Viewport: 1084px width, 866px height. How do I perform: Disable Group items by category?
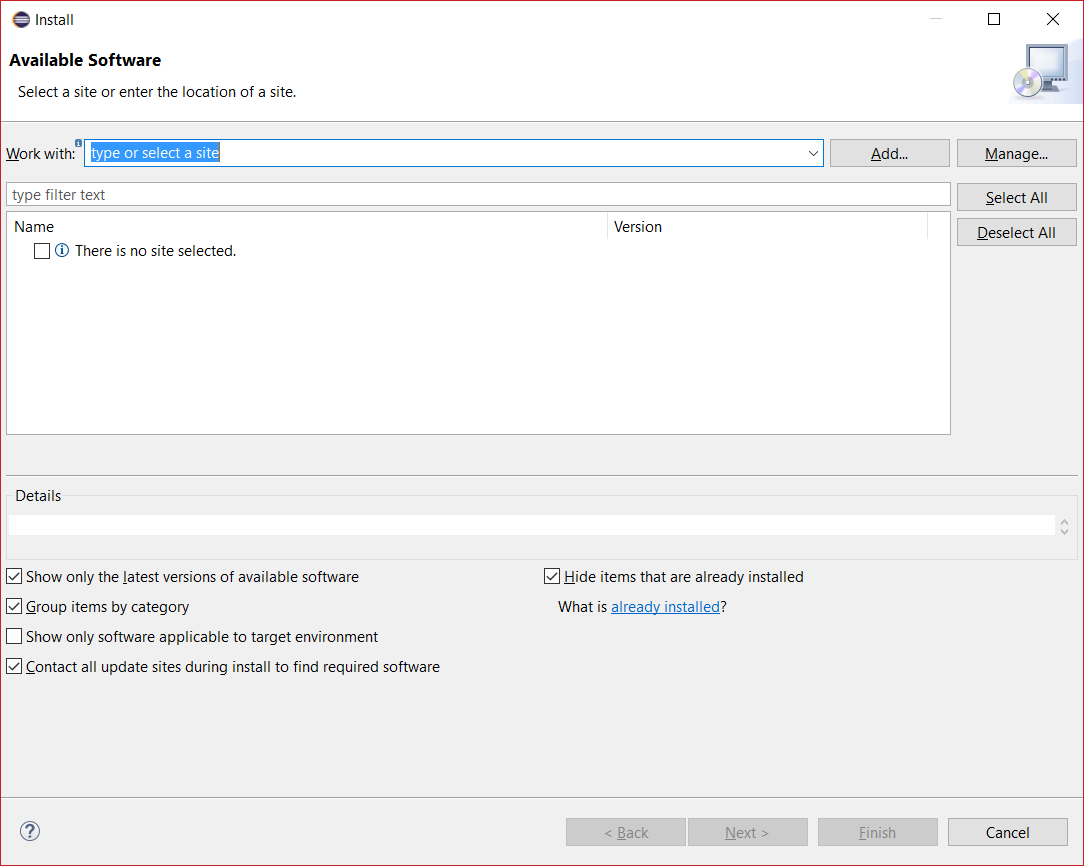pyautogui.click(x=14, y=607)
